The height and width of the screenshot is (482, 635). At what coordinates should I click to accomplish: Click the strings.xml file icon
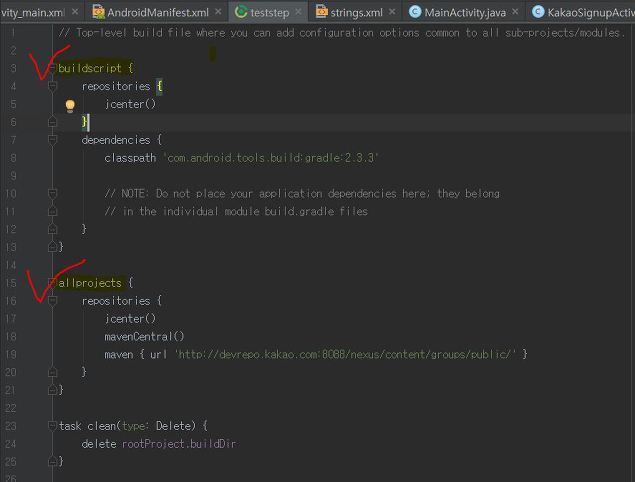click(321, 12)
